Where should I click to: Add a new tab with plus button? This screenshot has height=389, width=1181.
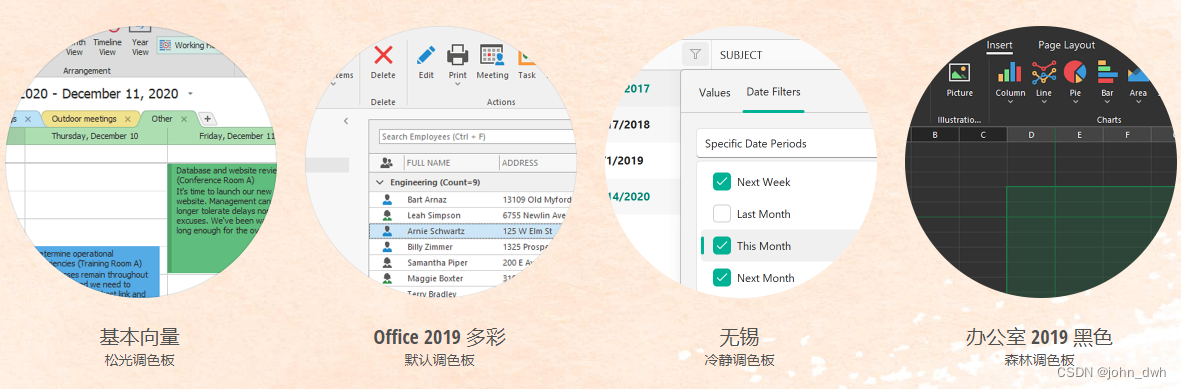pos(208,119)
